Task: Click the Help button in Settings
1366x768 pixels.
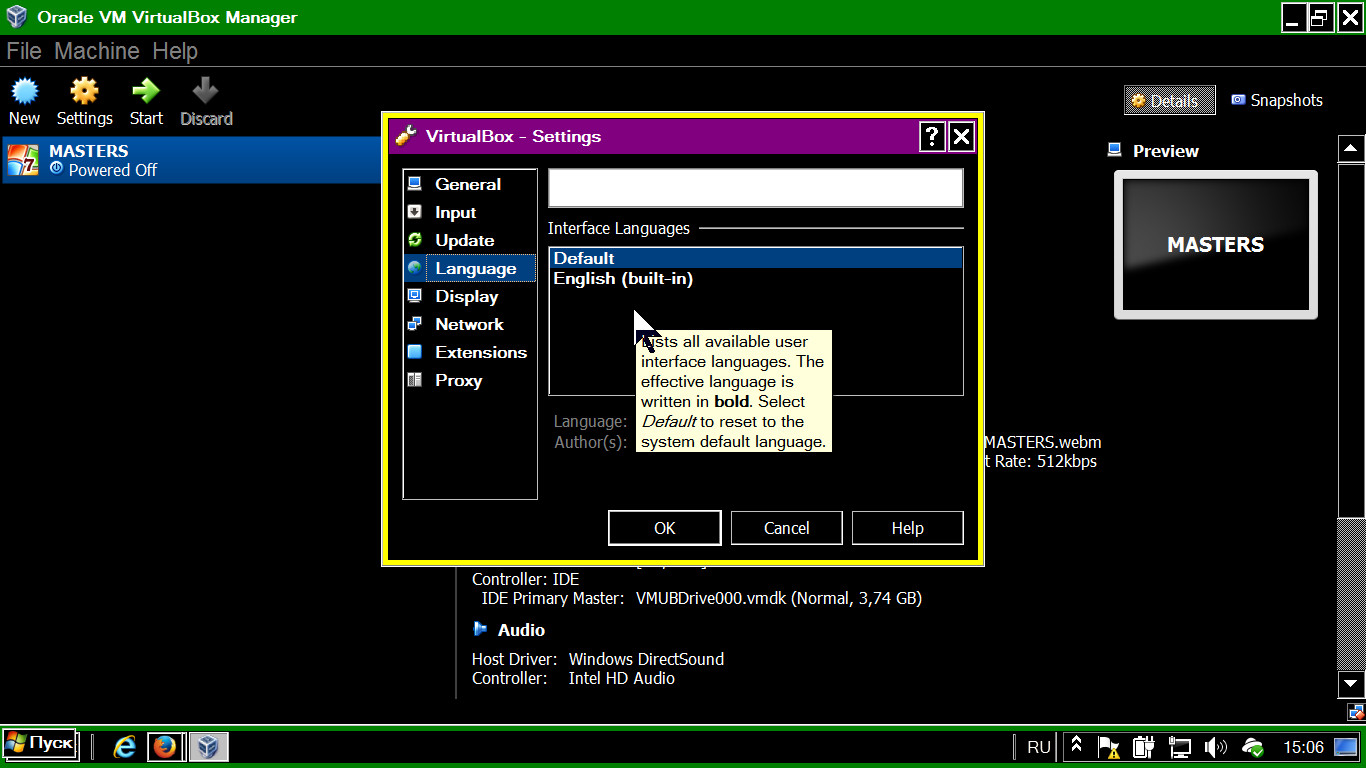Action: (x=908, y=528)
